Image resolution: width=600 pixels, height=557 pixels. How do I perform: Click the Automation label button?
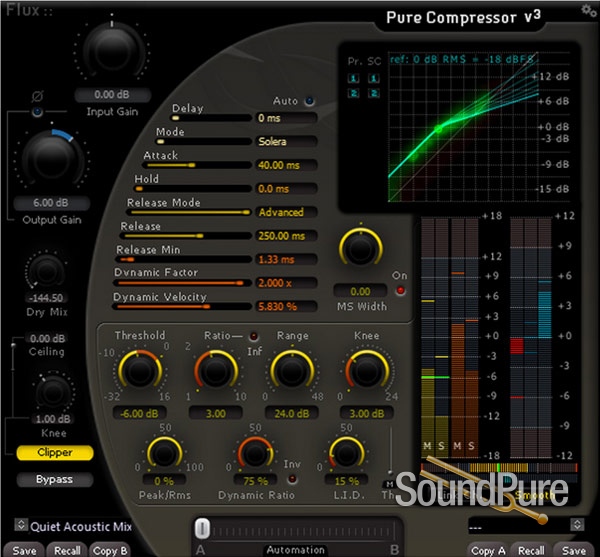coord(295,550)
